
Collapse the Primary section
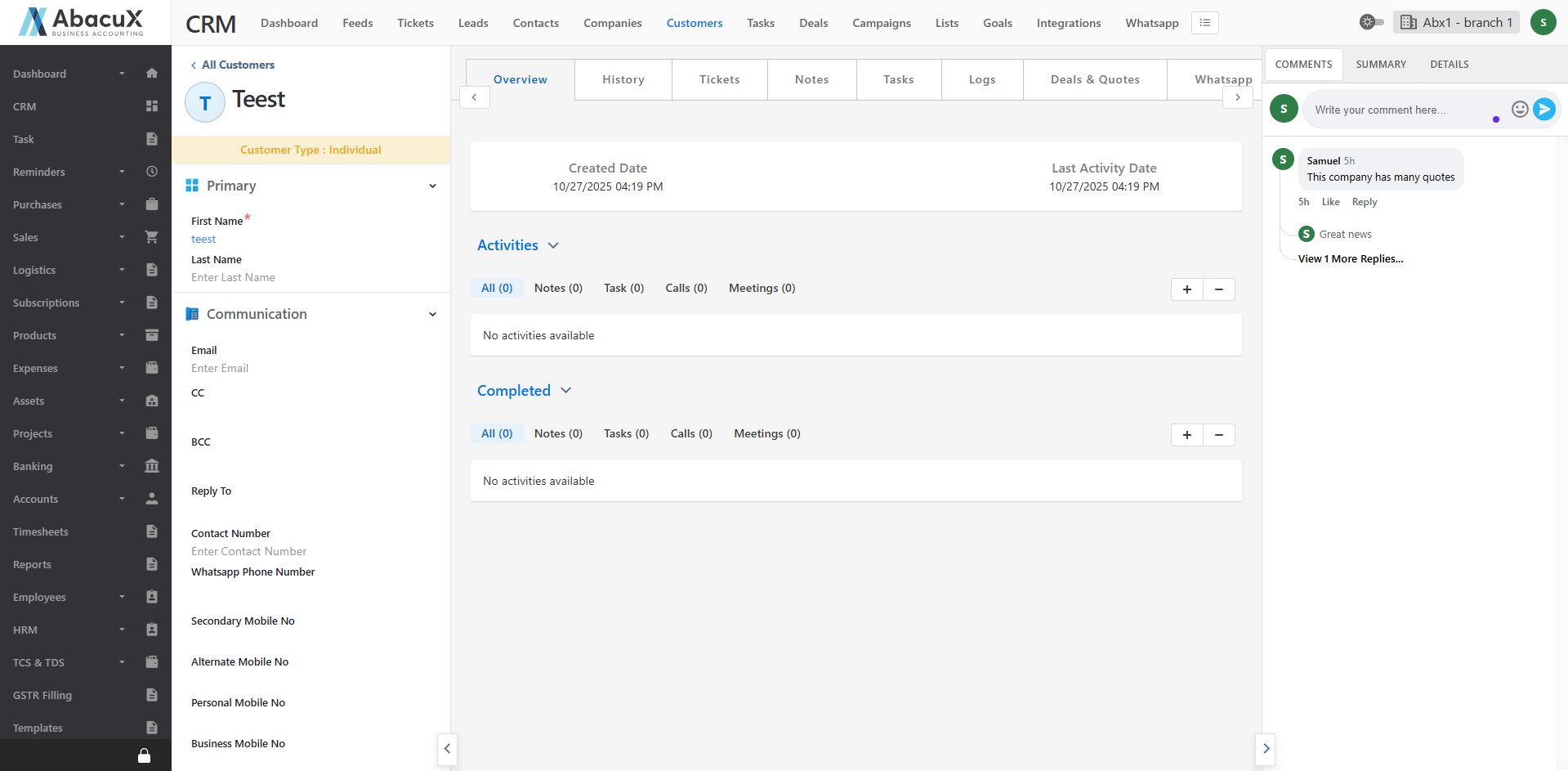[x=432, y=186]
